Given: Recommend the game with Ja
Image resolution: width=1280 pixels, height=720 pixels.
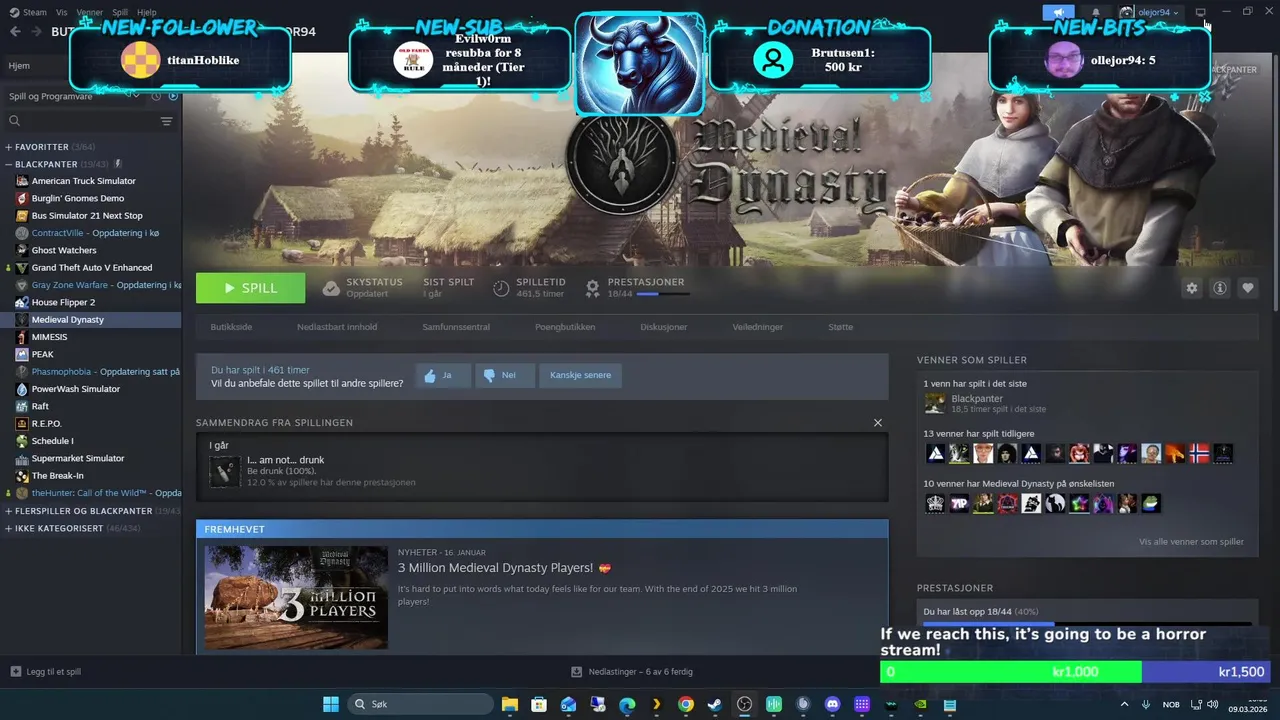Looking at the screenshot, I should pos(443,375).
